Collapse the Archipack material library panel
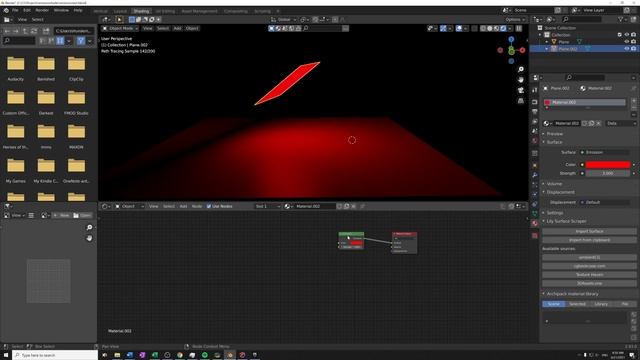 tap(571, 294)
